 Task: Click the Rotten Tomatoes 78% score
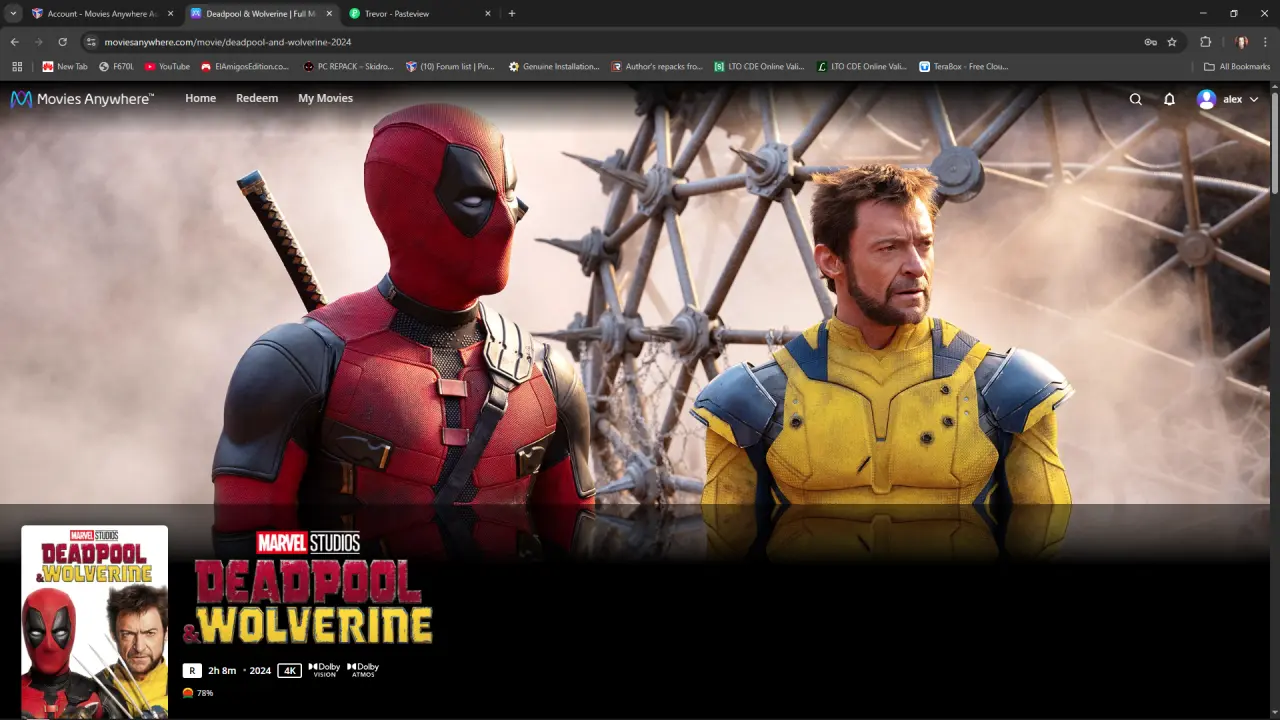(x=198, y=693)
